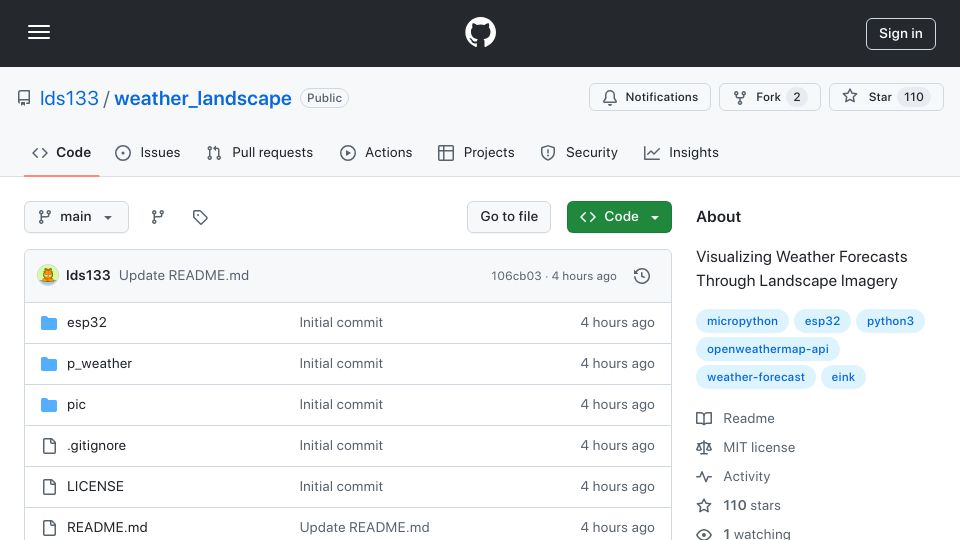Open Initial commit message for esp32 row
This screenshot has width=960, height=540.
pos(341,323)
